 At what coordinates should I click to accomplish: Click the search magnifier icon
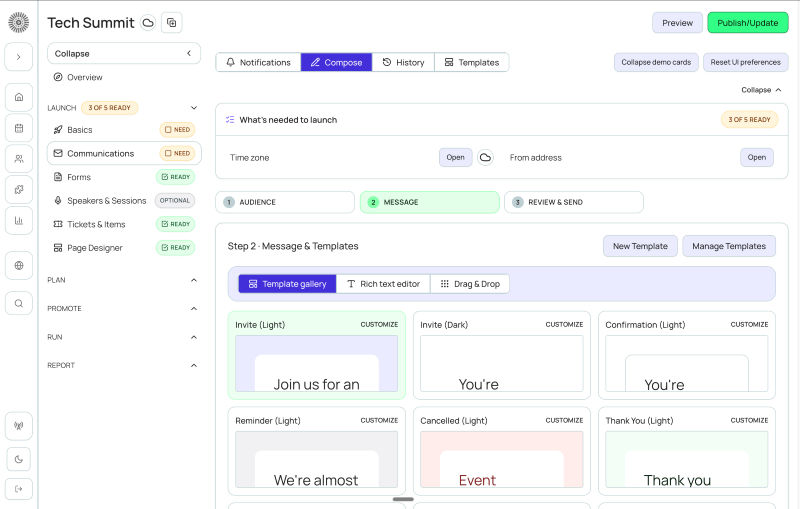(19, 303)
